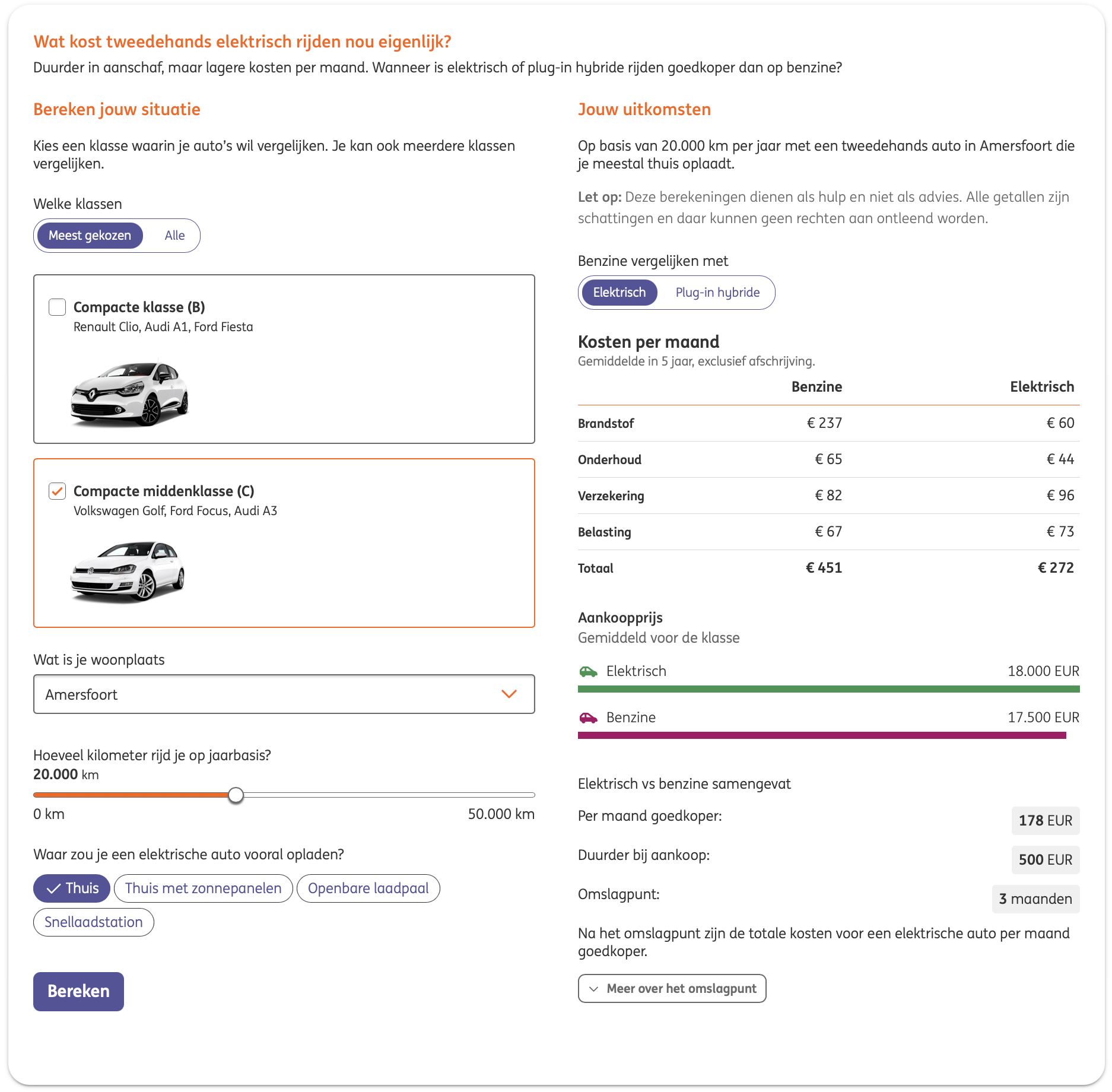Open the Amersfoort woonplaats dropdown
Image resolution: width=1112 pixels, height=1092 pixels.
284,694
